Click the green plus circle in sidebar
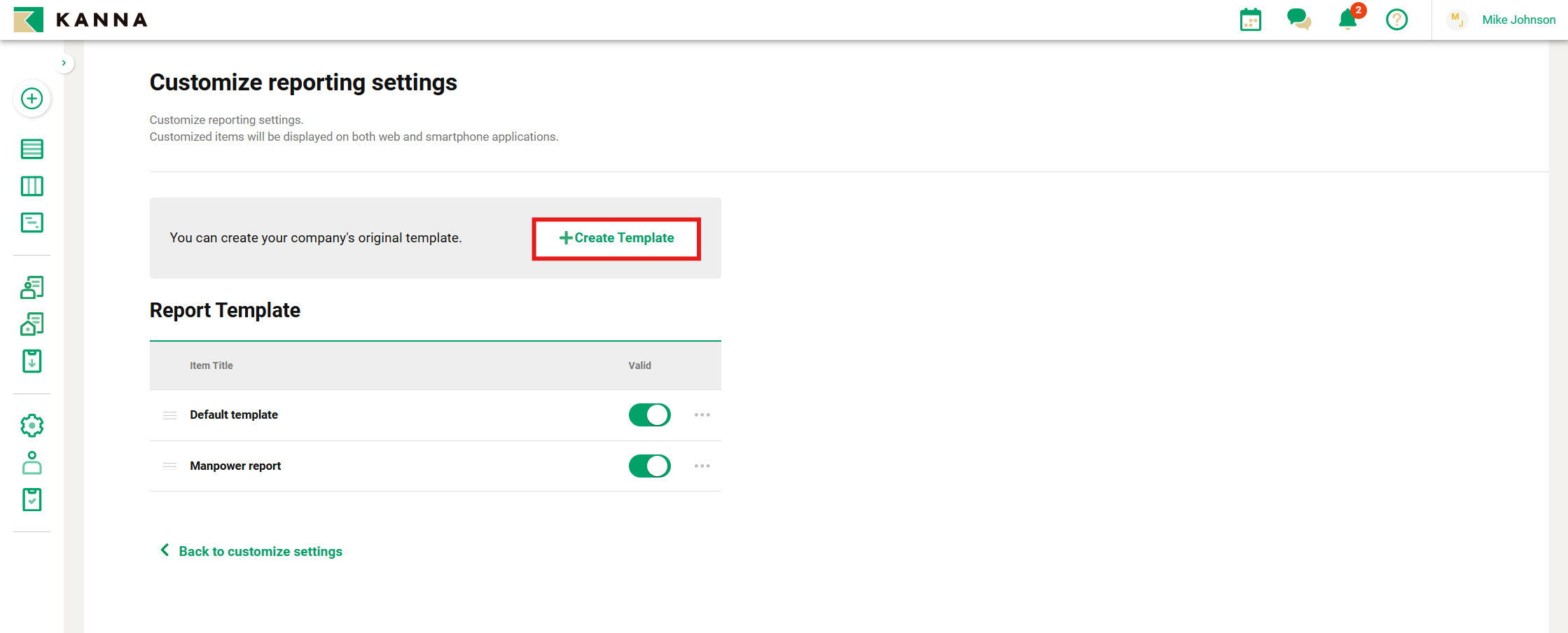Screen dimensions: 1568x633 (32, 99)
